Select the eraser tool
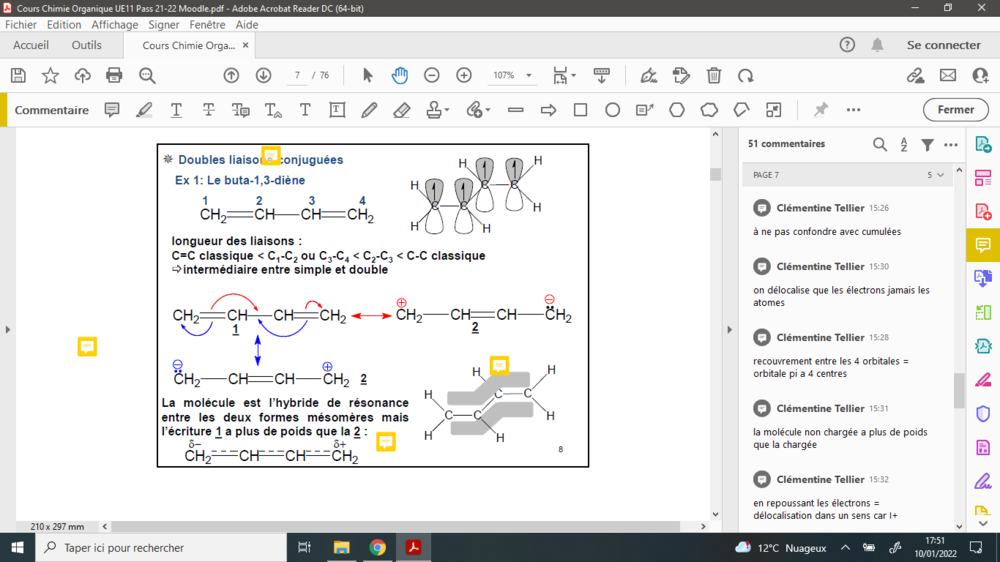Image resolution: width=1000 pixels, height=562 pixels. click(x=402, y=110)
